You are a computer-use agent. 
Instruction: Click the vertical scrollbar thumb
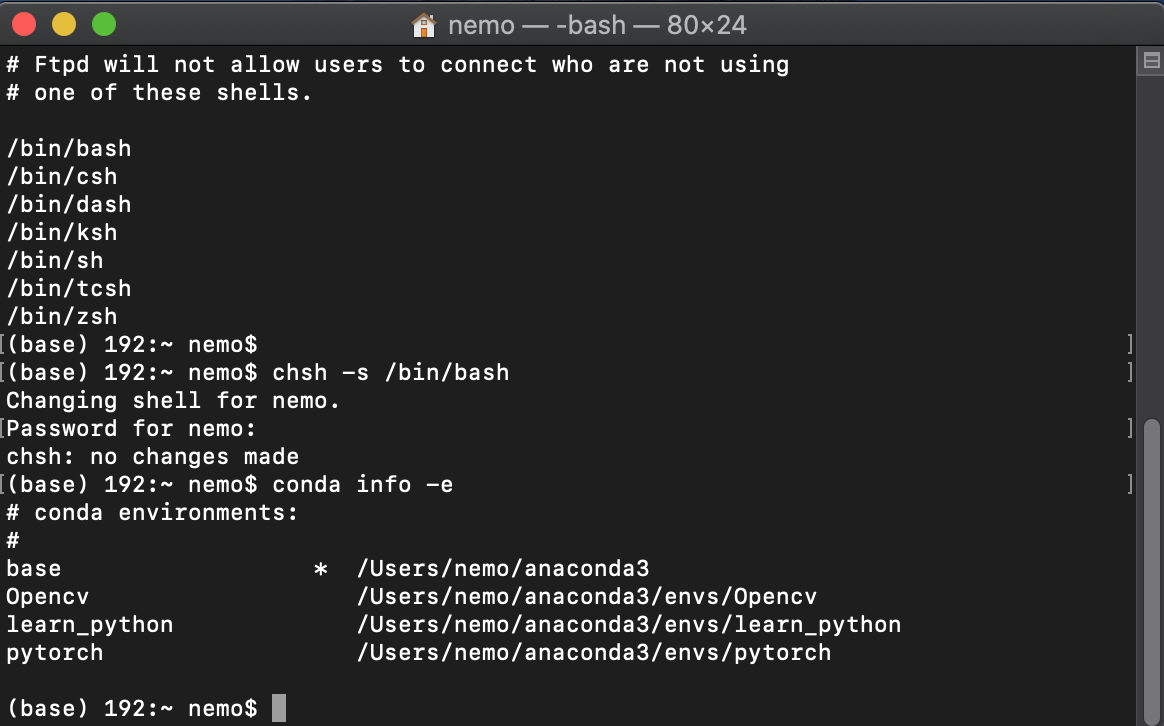[1151, 572]
